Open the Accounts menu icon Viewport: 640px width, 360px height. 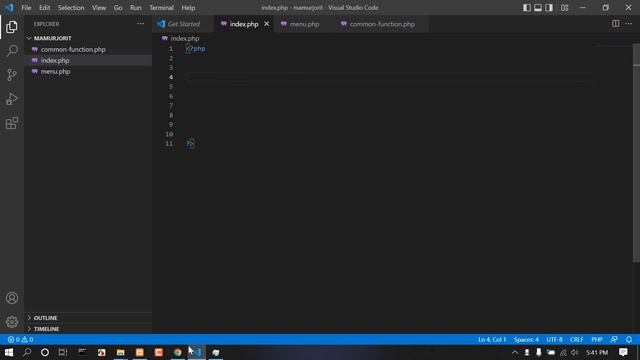coord(12,298)
